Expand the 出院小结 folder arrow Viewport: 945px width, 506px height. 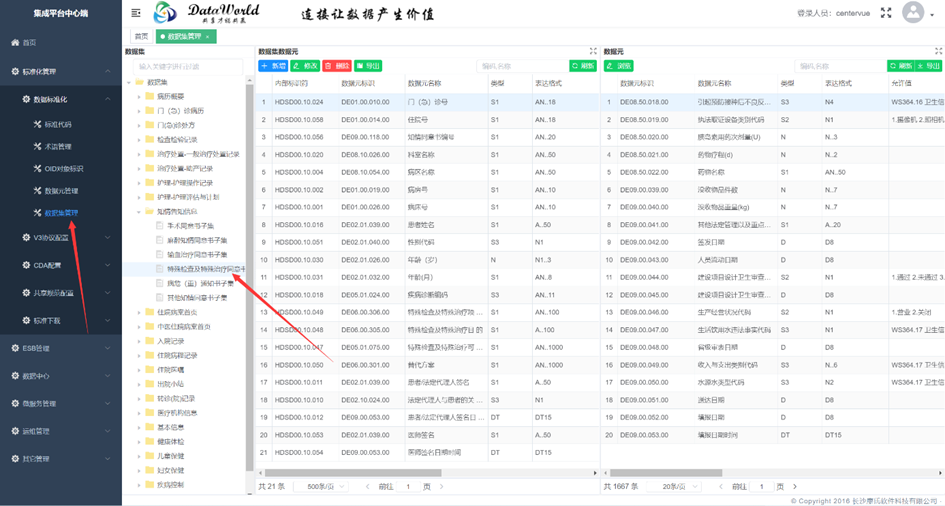pos(139,384)
